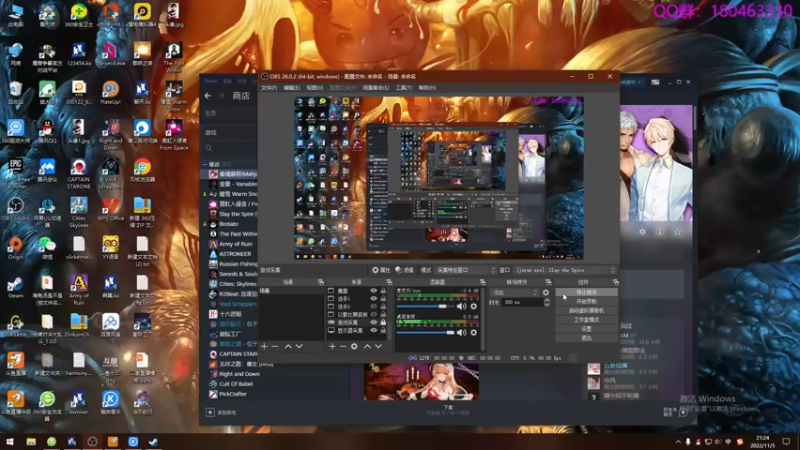Open 桌面音频 audio settings gear
The width and height of the screenshot is (800, 450).
click(473, 332)
